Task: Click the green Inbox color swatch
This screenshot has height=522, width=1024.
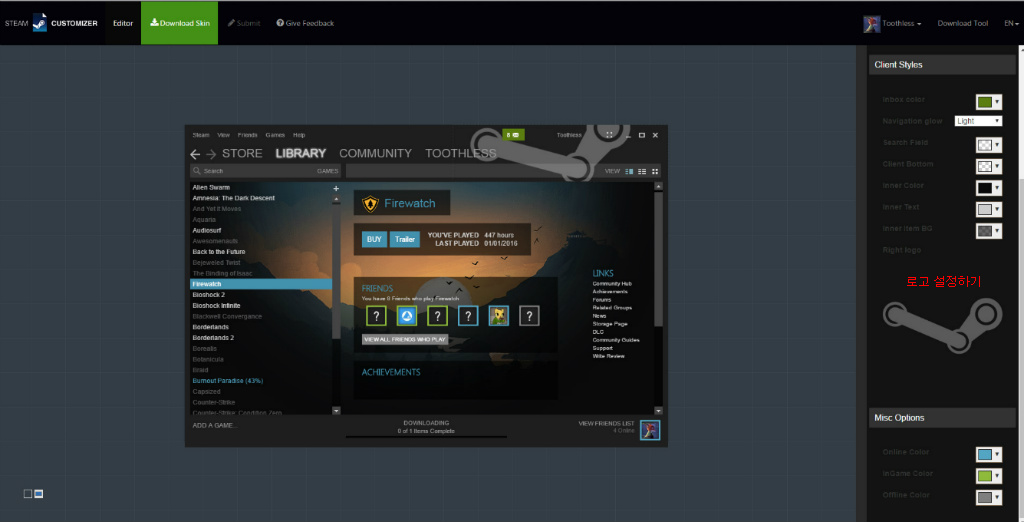Action: tap(984, 103)
